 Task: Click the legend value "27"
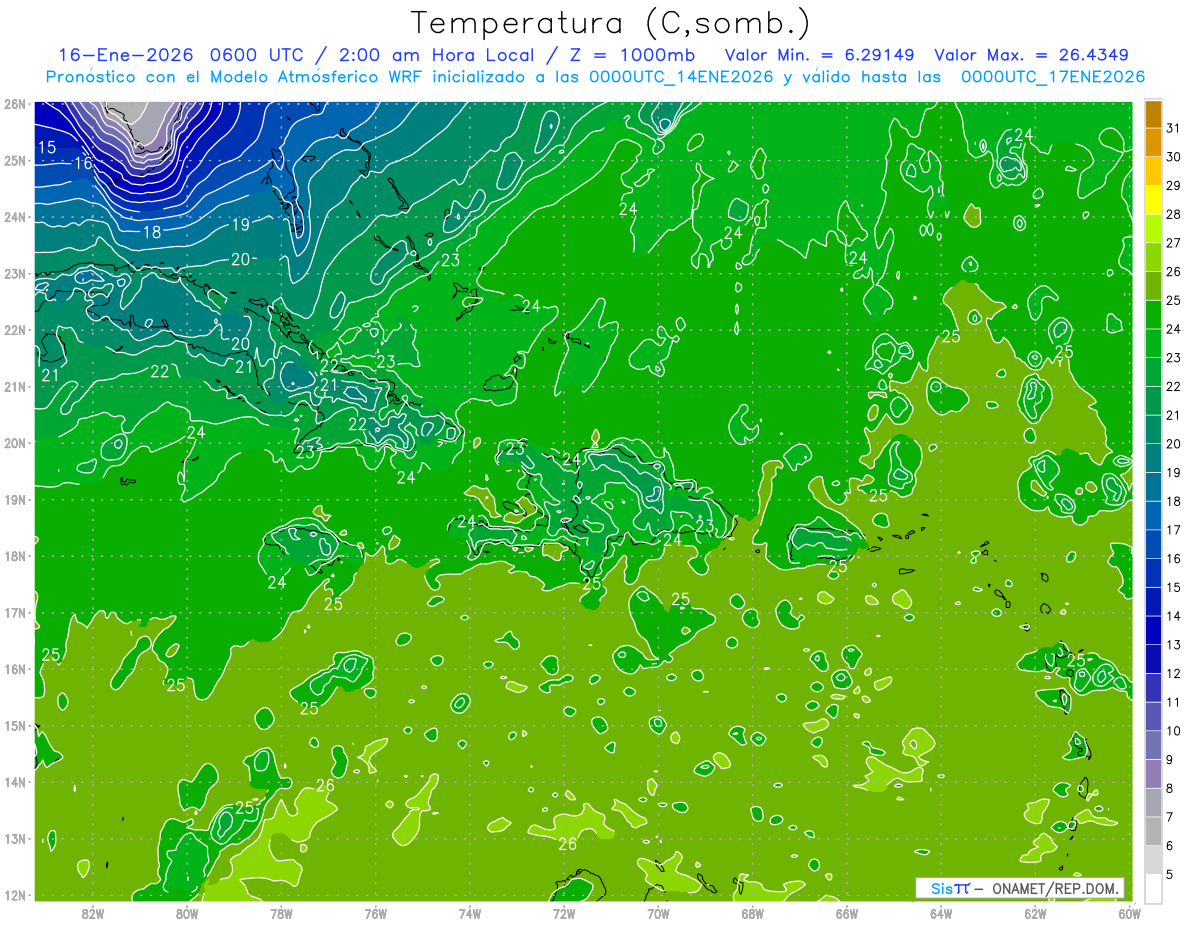(x=1174, y=243)
